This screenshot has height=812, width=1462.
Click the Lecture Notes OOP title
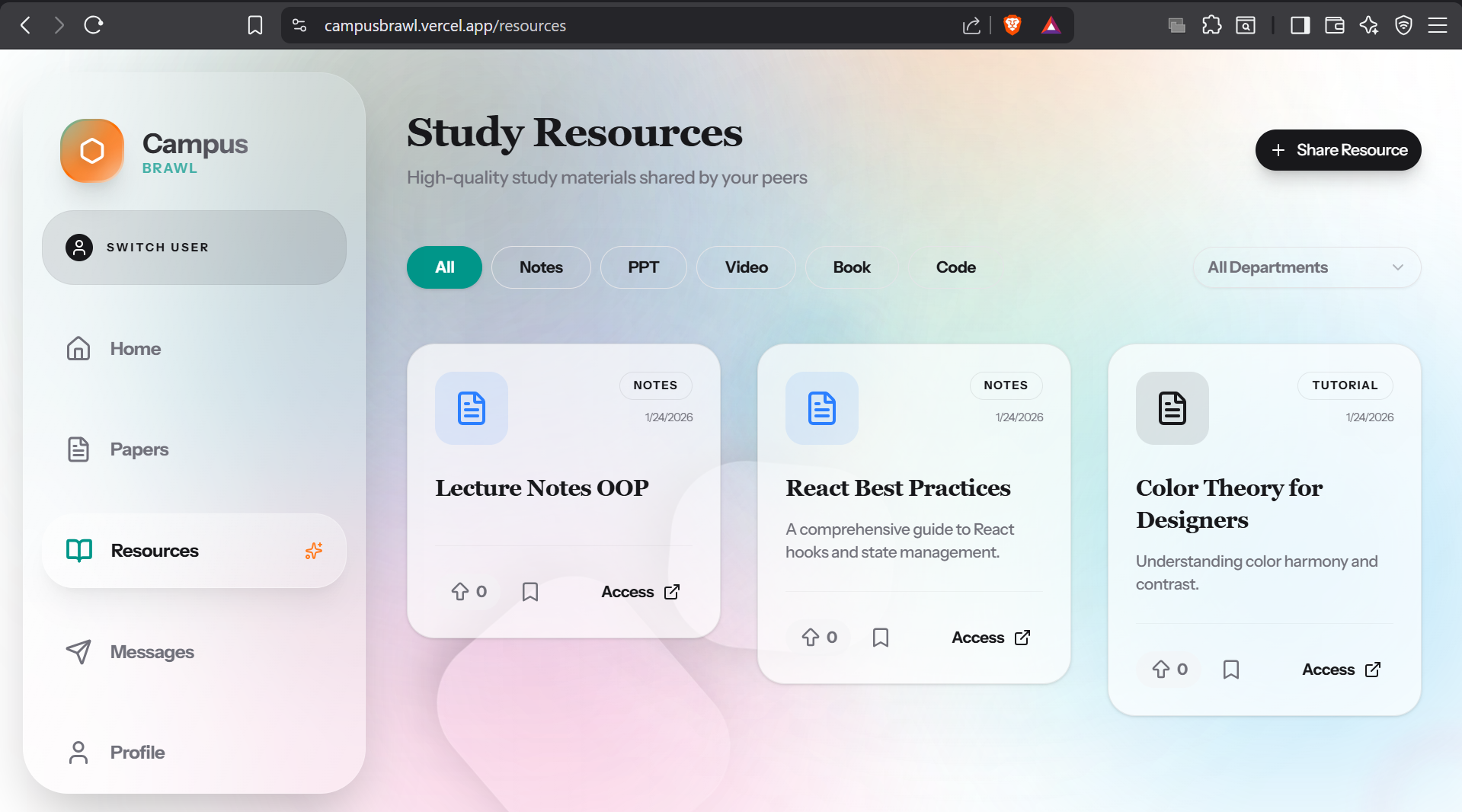[542, 488]
